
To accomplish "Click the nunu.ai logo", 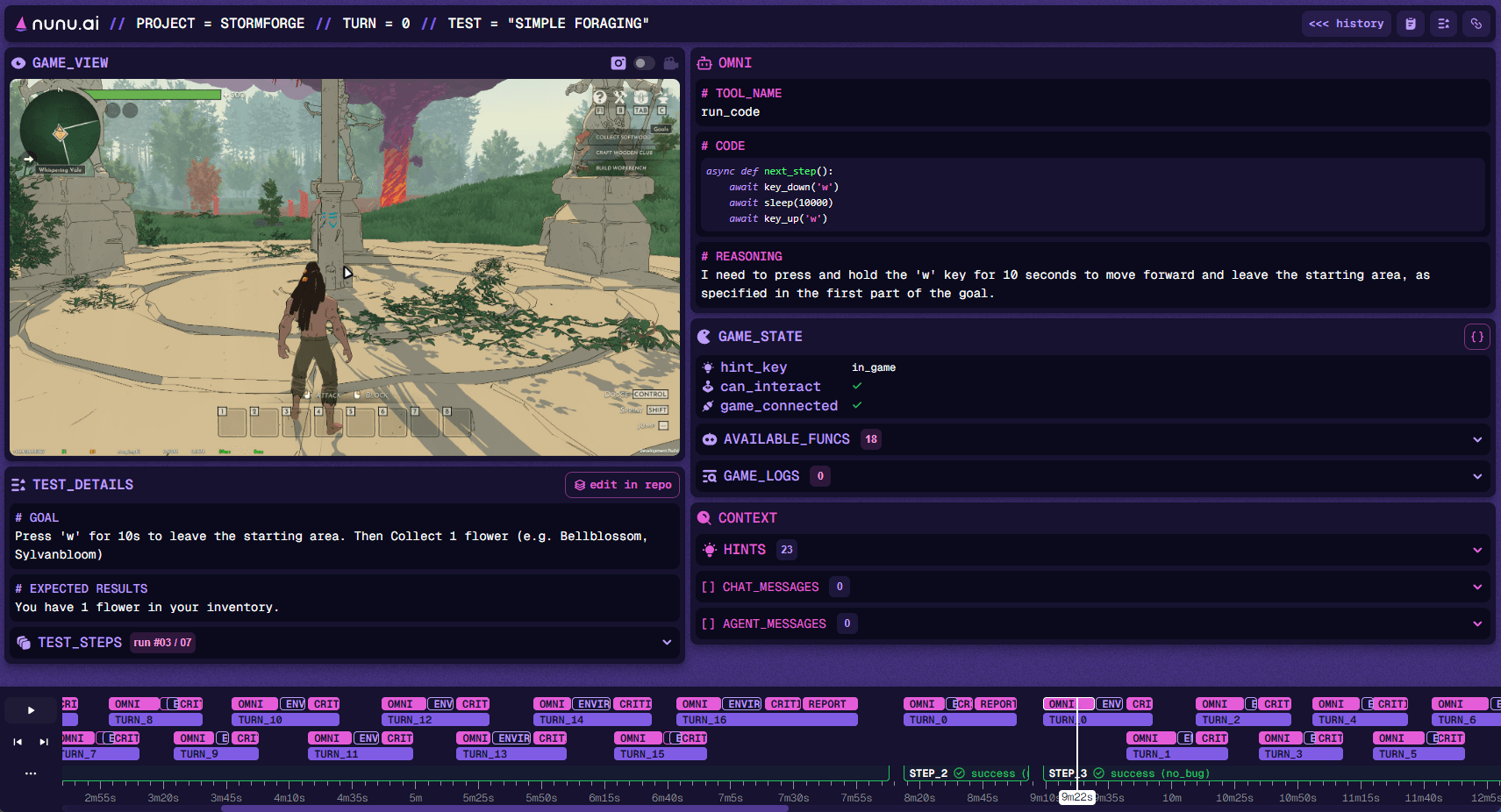I will tap(57, 24).
